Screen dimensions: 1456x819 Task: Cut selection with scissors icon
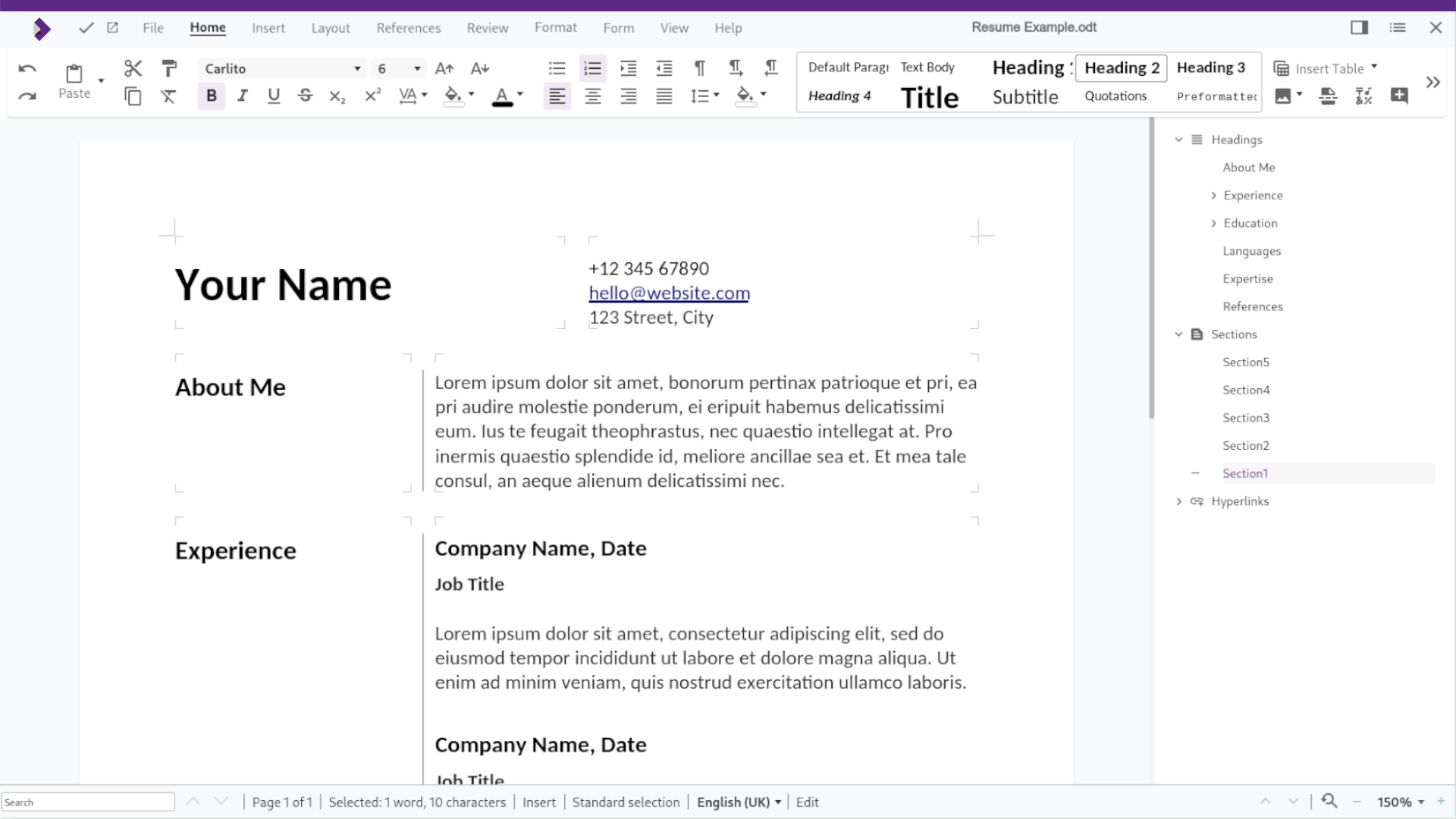133,68
